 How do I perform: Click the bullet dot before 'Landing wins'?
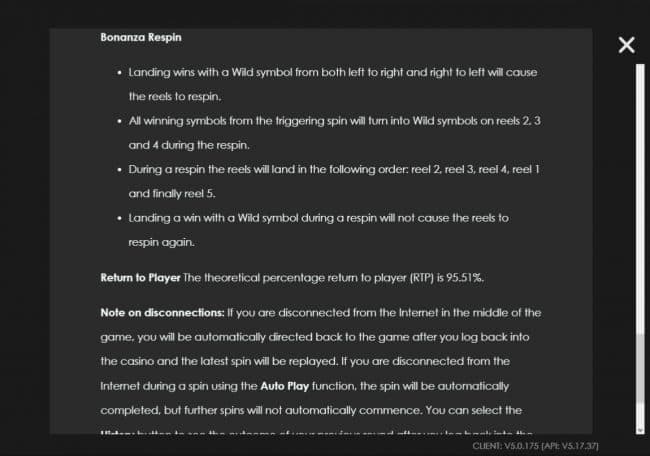tap(119, 73)
